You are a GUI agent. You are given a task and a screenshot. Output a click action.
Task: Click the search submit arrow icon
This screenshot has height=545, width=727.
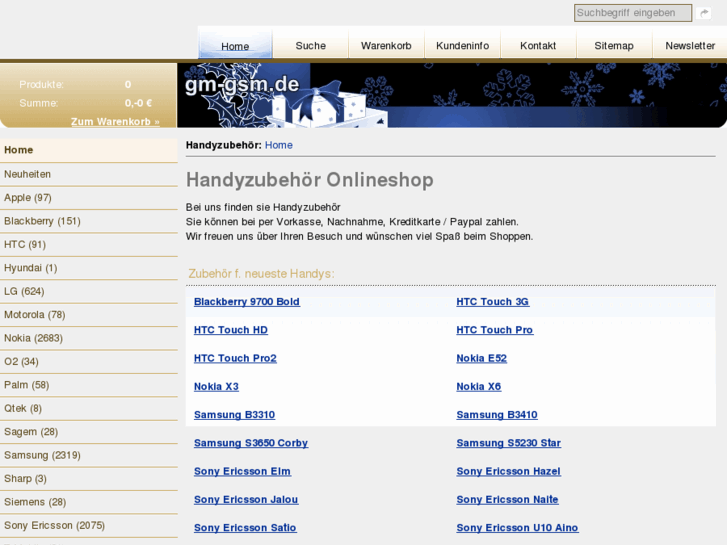pos(704,13)
